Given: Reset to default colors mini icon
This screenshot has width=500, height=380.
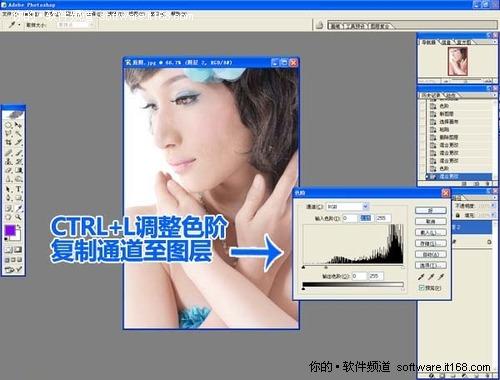Looking at the screenshot, I should (x=6, y=239).
